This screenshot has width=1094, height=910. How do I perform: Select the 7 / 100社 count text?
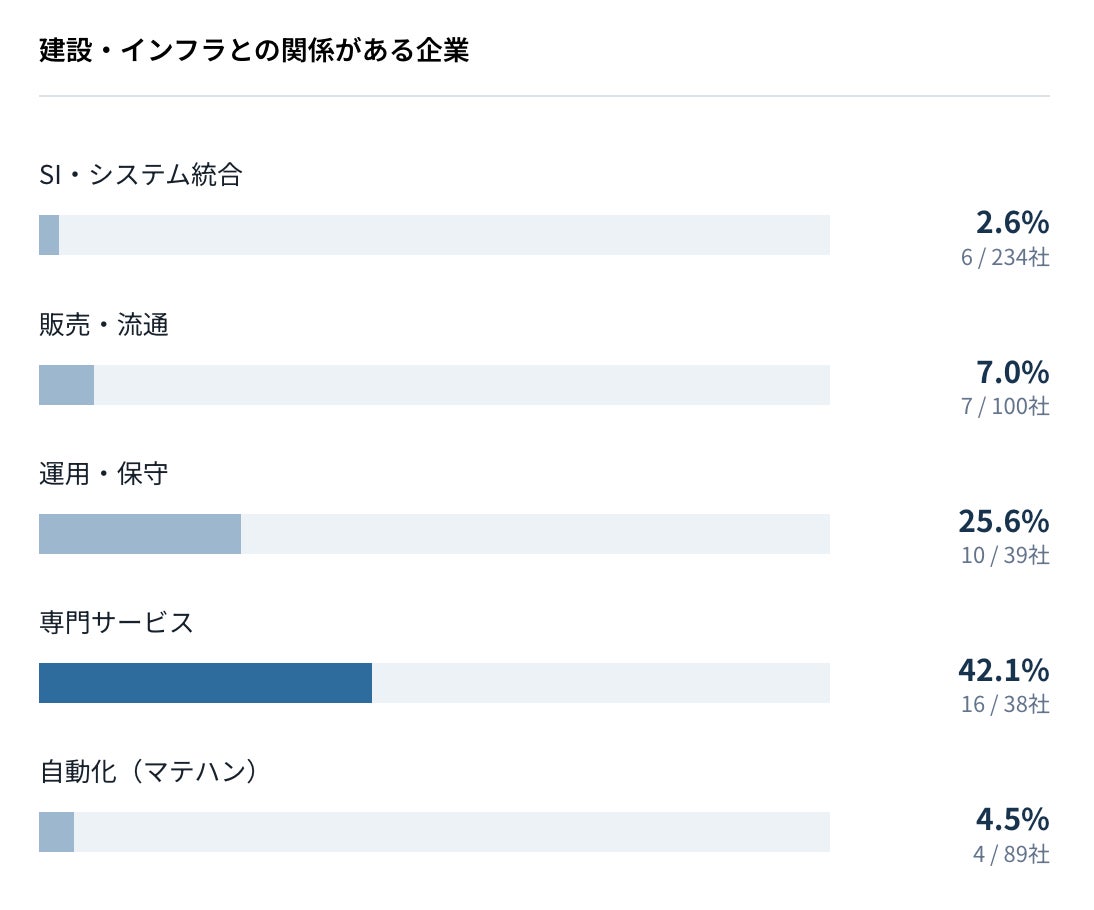1005,406
